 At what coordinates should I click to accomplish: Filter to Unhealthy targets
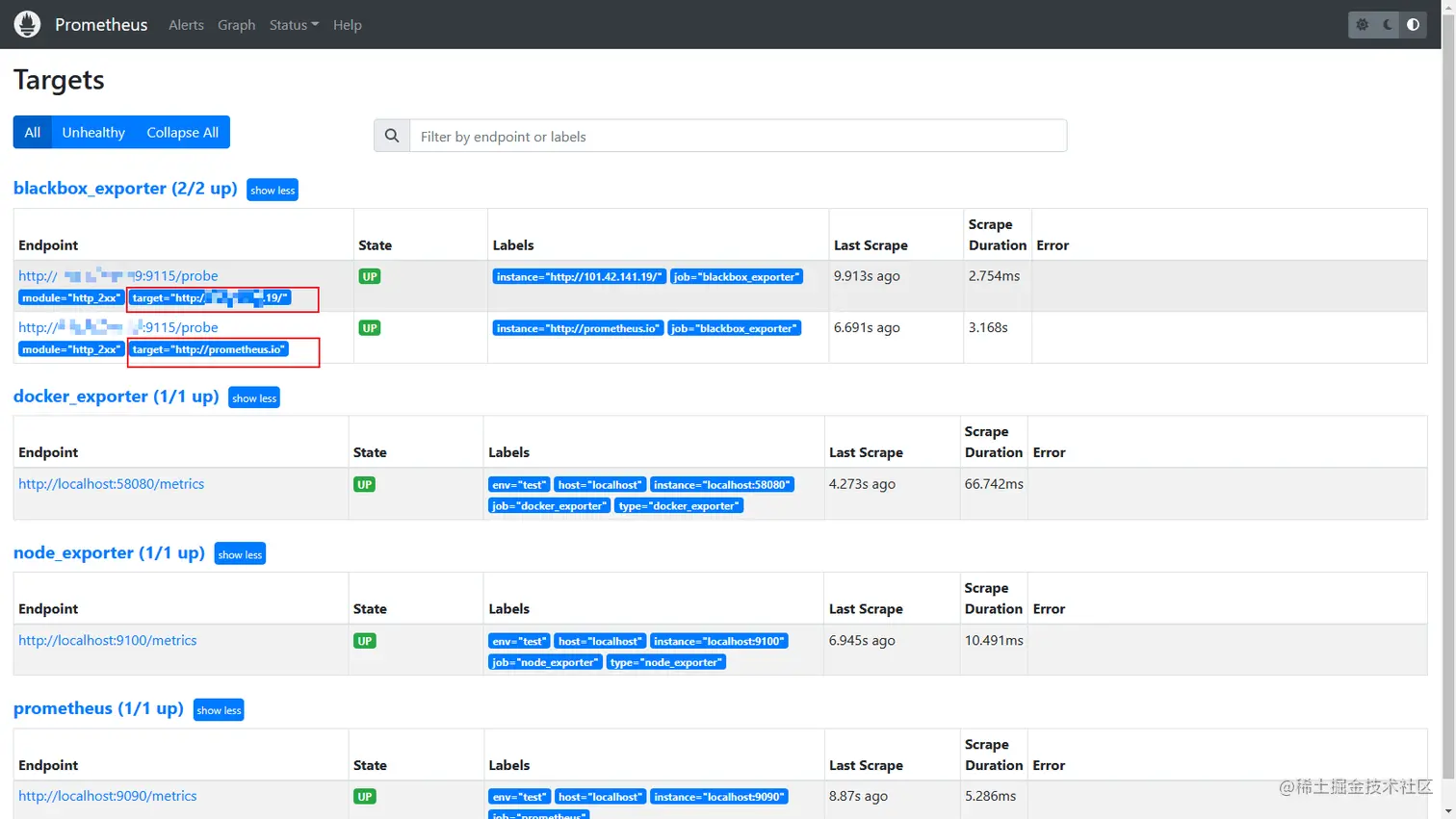coord(93,132)
